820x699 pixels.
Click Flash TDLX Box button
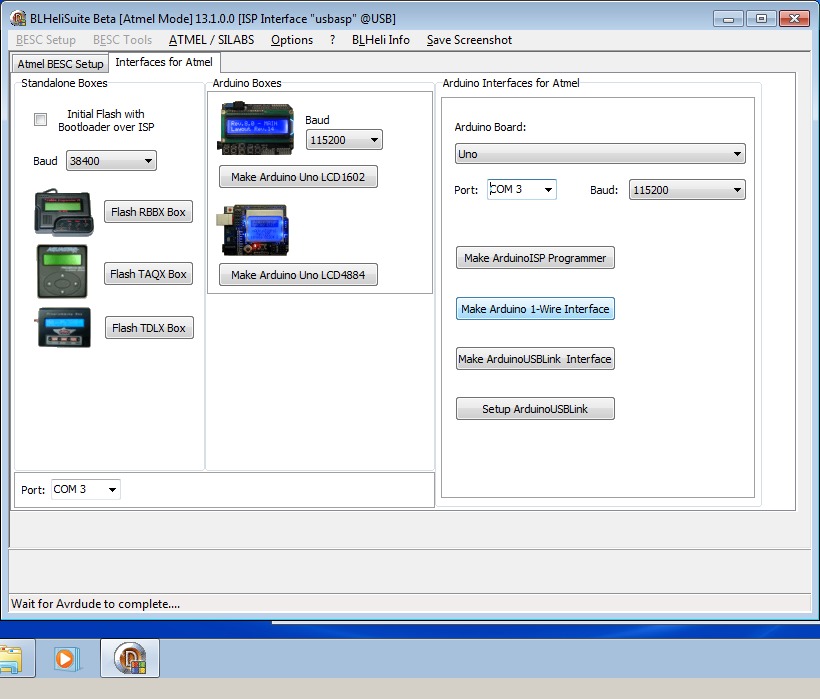(x=149, y=328)
